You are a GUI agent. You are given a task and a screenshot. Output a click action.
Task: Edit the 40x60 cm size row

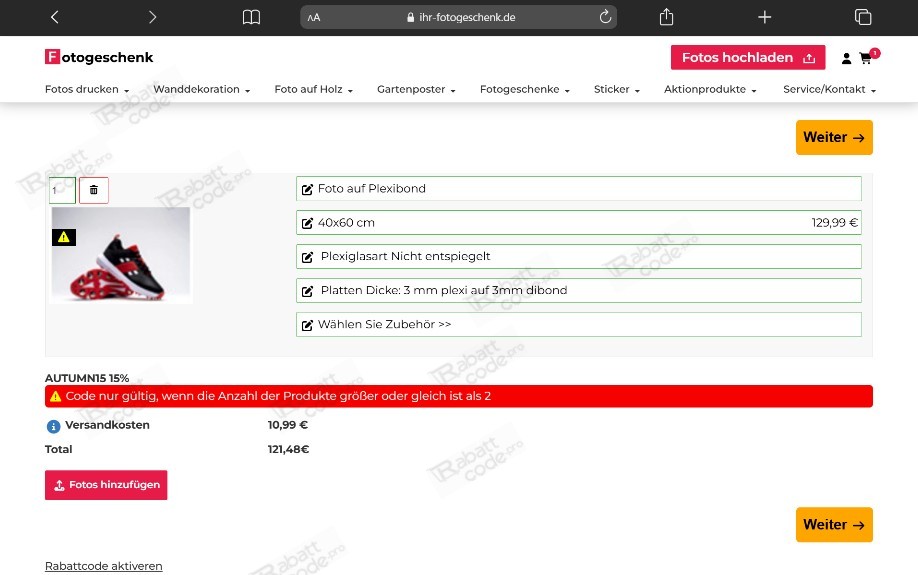click(578, 223)
